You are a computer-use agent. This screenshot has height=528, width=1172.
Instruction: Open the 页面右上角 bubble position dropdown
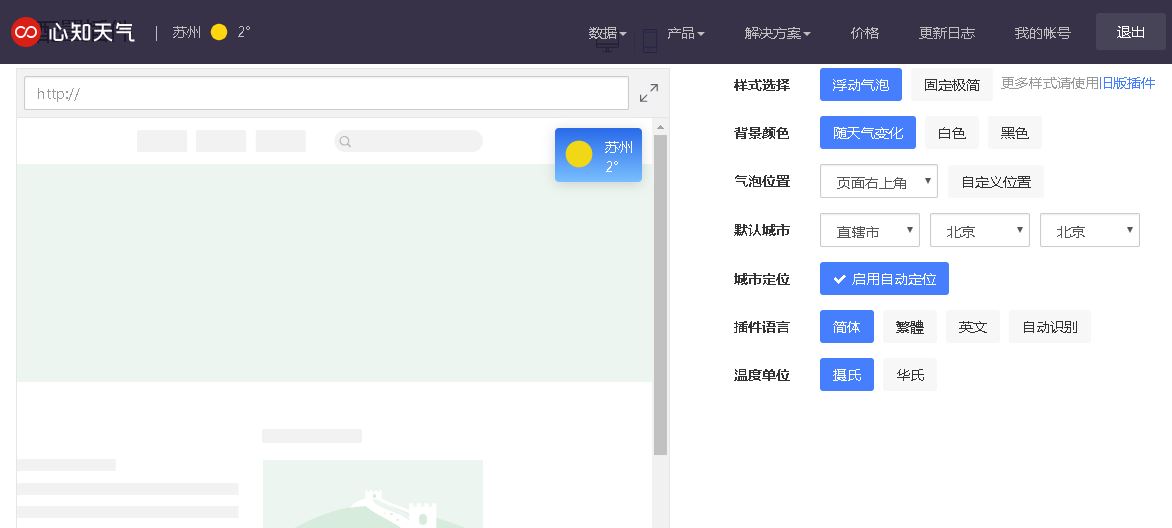tap(879, 182)
